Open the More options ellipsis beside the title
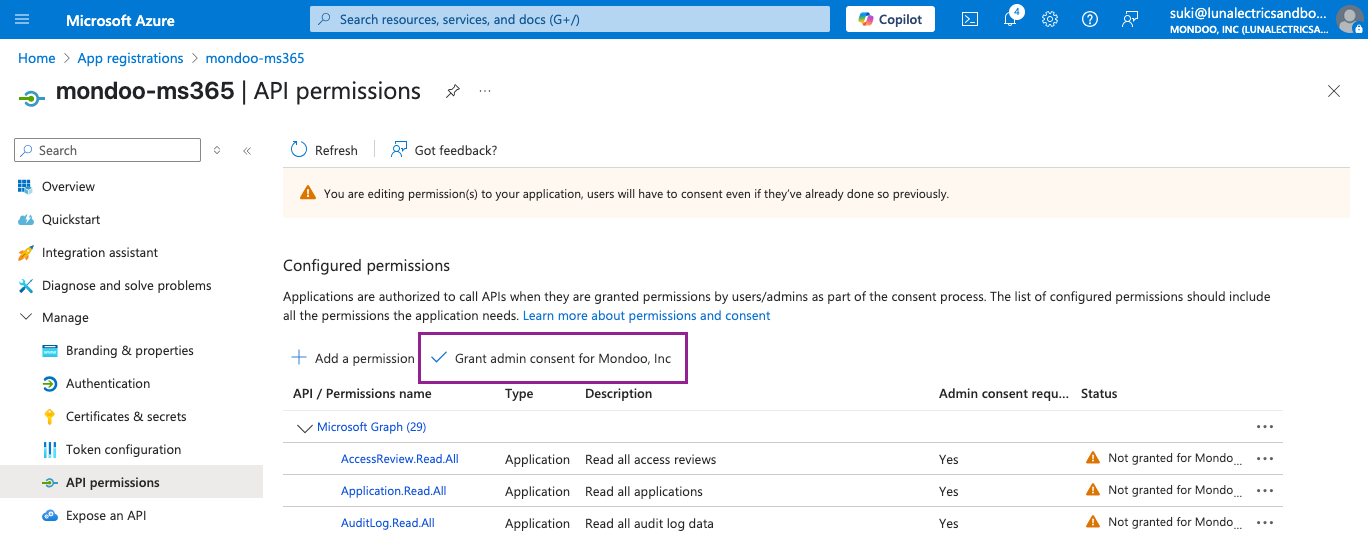 (485, 91)
